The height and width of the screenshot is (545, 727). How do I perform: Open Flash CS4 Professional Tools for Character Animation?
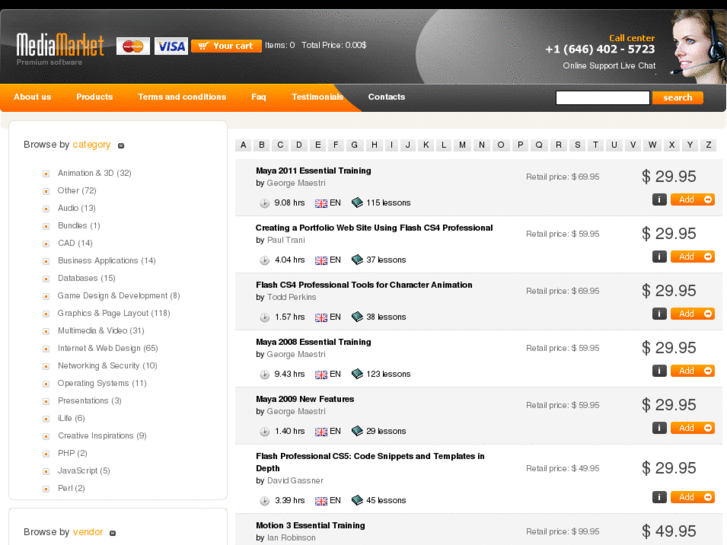364,285
